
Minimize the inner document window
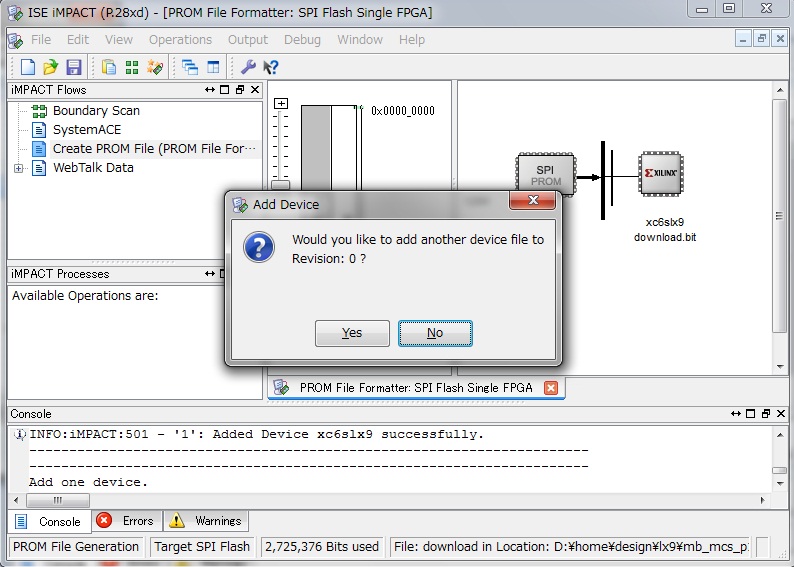coord(742,39)
